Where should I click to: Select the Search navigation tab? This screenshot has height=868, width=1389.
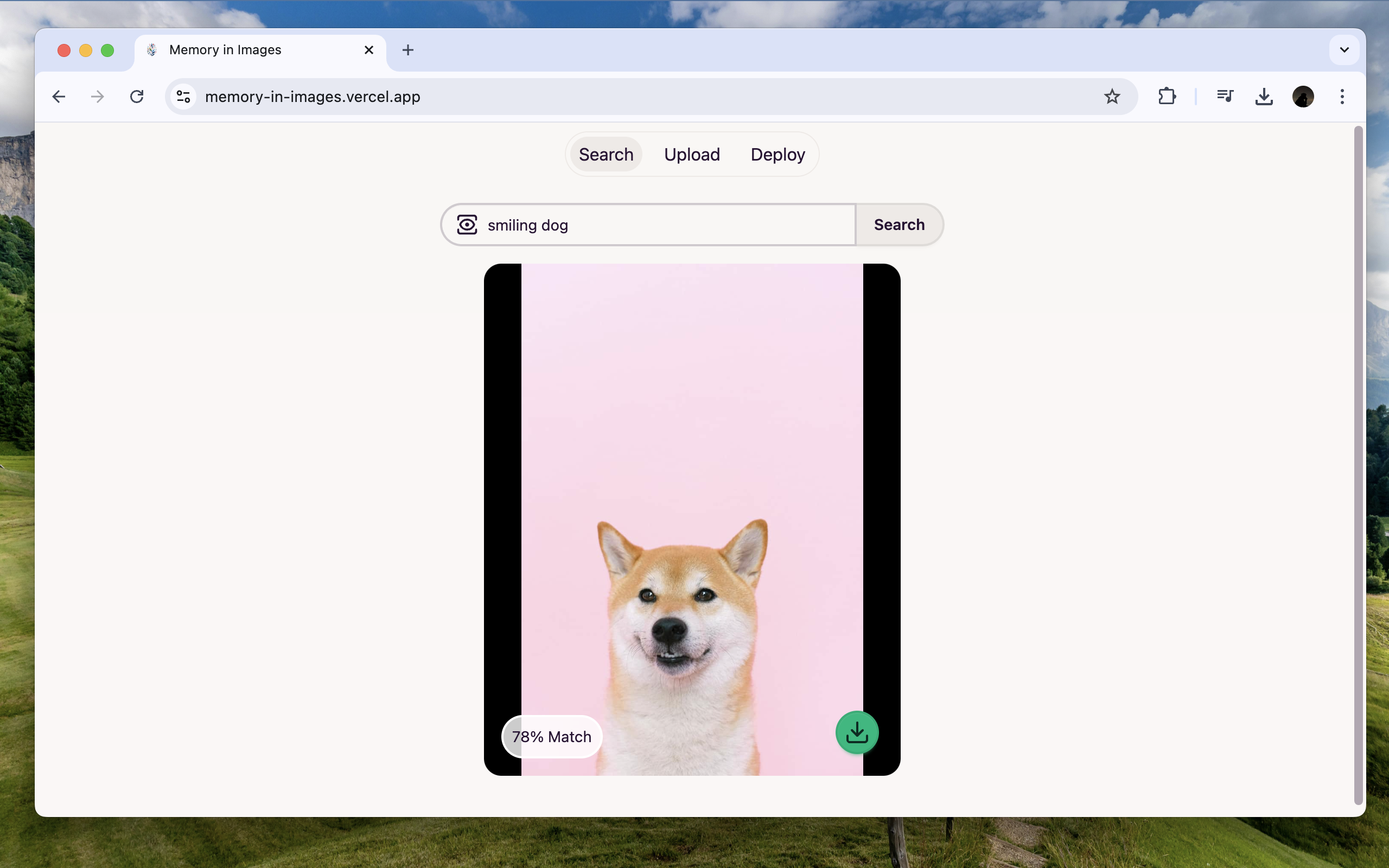pos(606,155)
